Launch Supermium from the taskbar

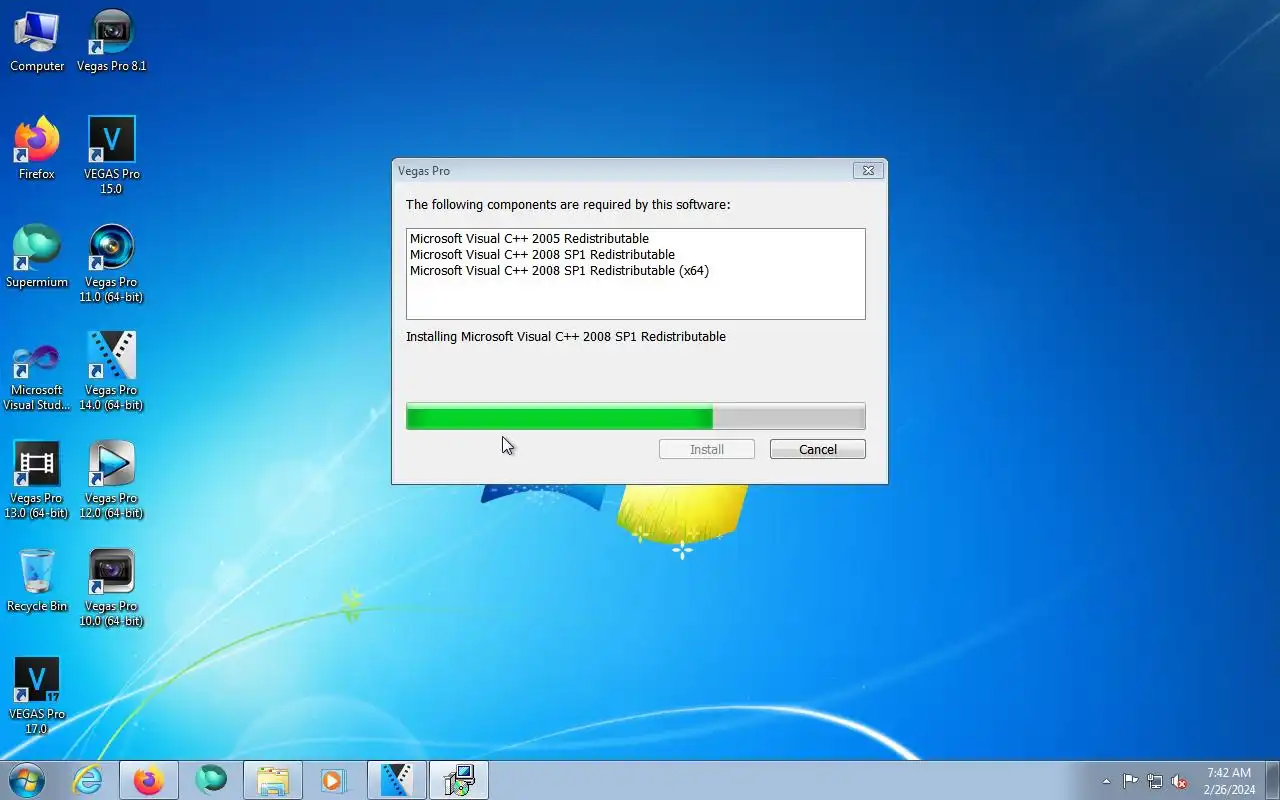click(x=211, y=780)
